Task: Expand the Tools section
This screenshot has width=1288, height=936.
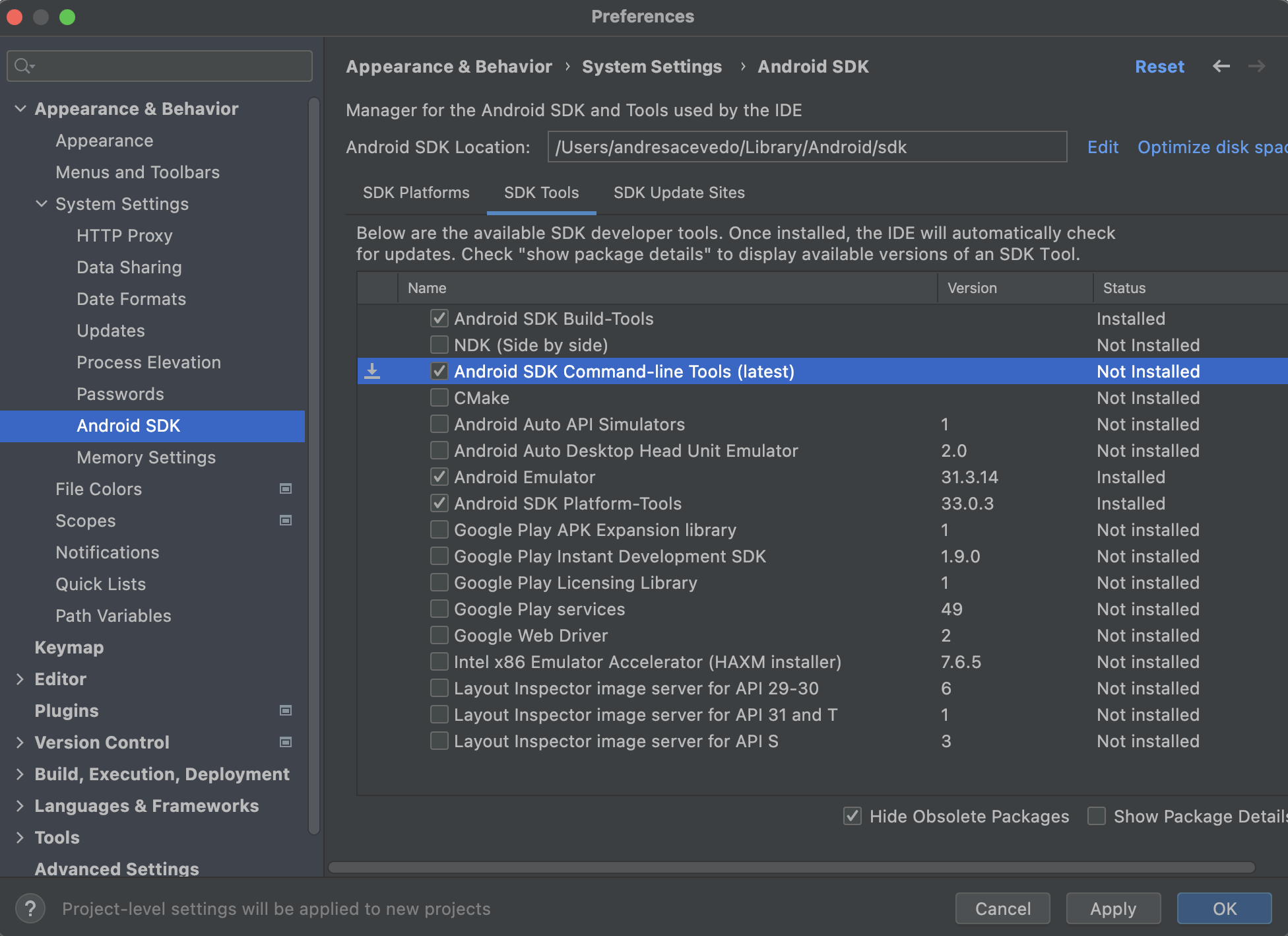Action: [20, 837]
